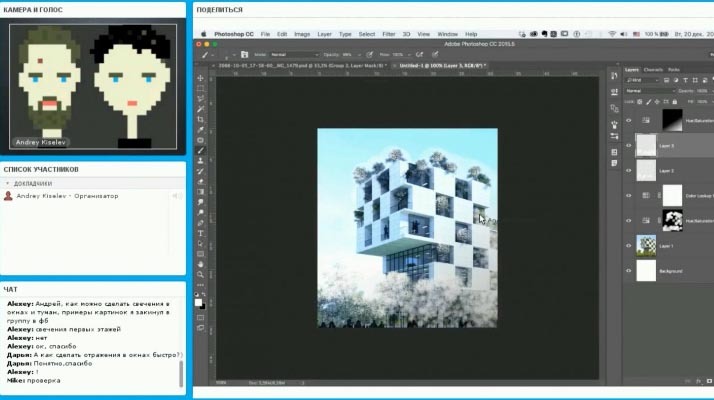Hide the Hue/Saturation layer with gradient mask
The image size is (714, 400).
(629, 121)
